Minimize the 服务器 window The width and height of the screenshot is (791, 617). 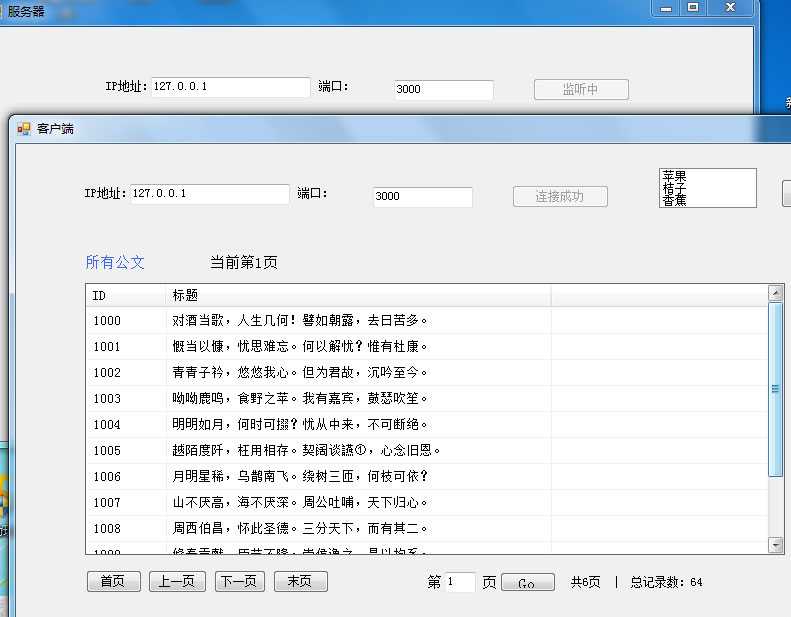tap(666, 8)
